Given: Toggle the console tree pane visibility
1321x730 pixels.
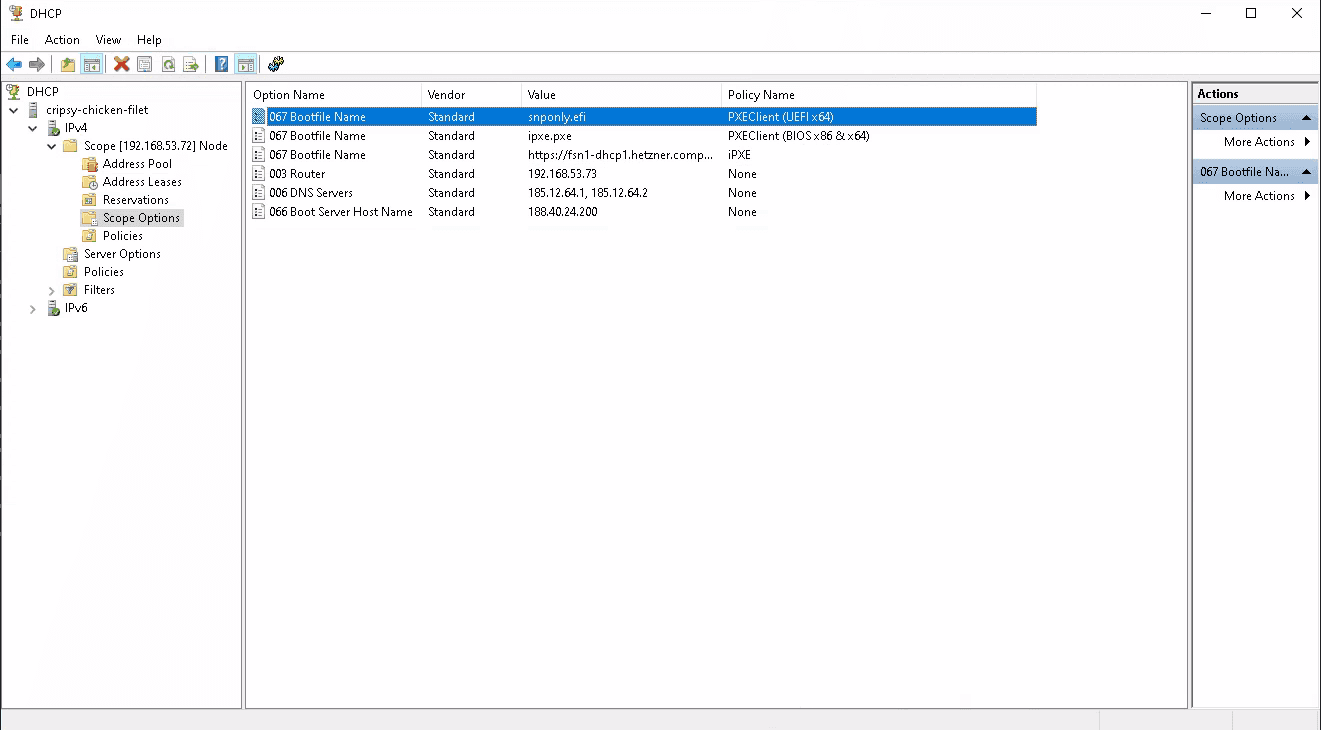Looking at the screenshot, I should point(92,64).
